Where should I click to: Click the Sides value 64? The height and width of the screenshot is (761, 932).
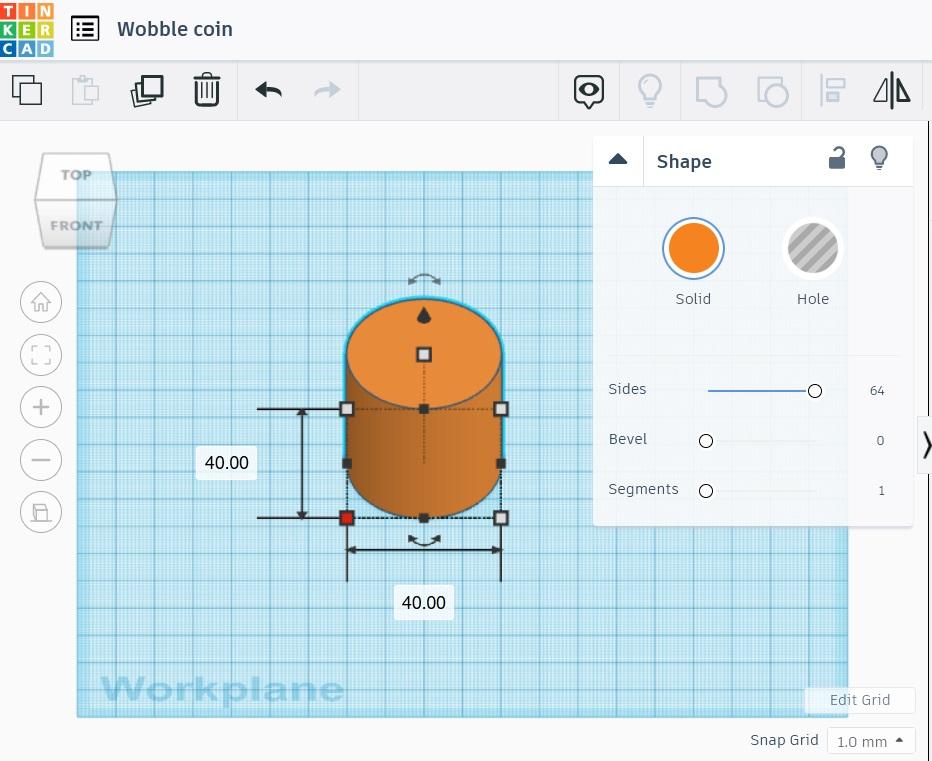[x=877, y=391]
